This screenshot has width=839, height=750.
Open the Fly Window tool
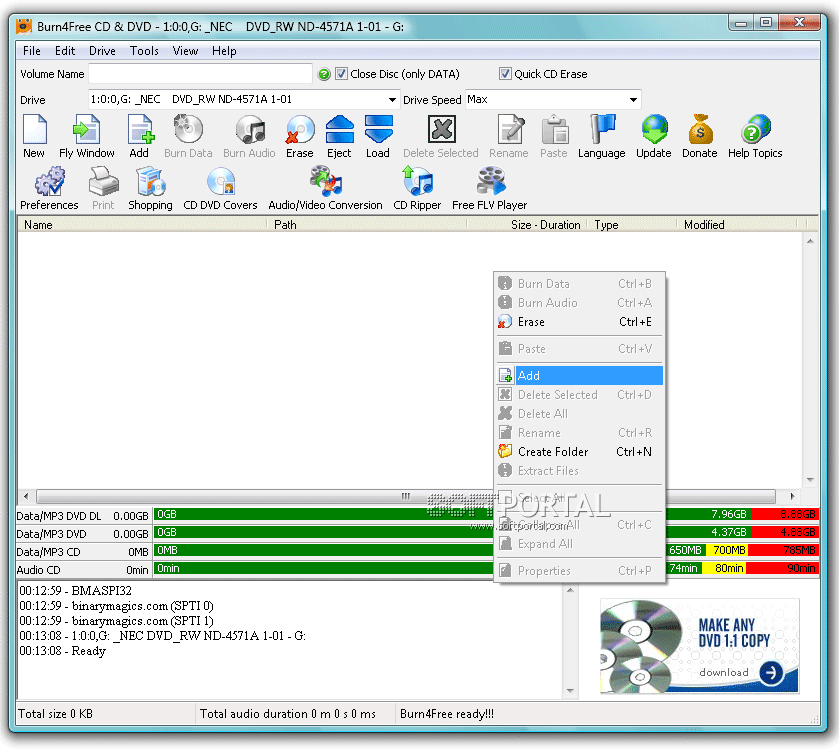86,135
